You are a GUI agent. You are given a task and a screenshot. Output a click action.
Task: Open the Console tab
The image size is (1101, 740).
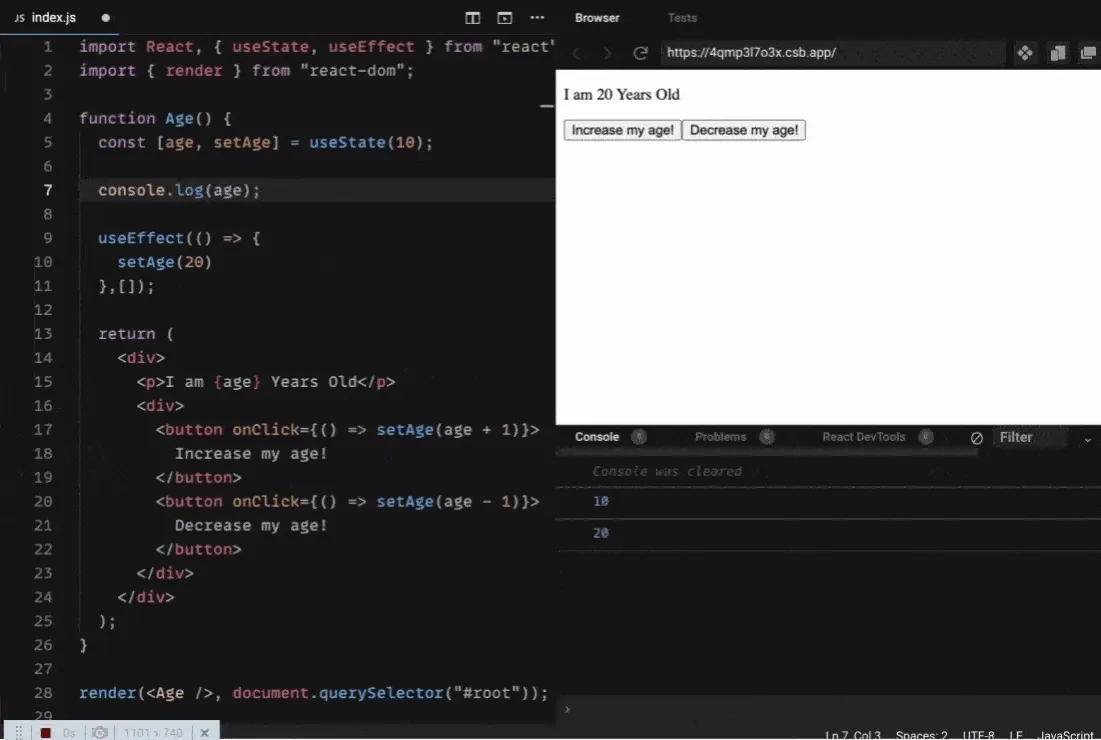597,437
